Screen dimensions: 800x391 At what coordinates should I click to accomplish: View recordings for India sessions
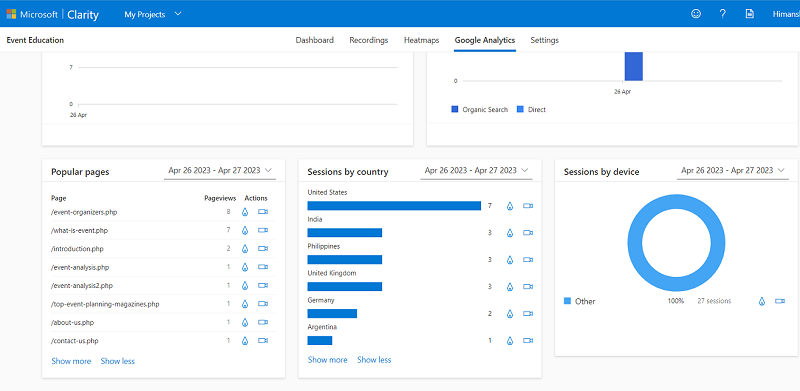[528, 233]
